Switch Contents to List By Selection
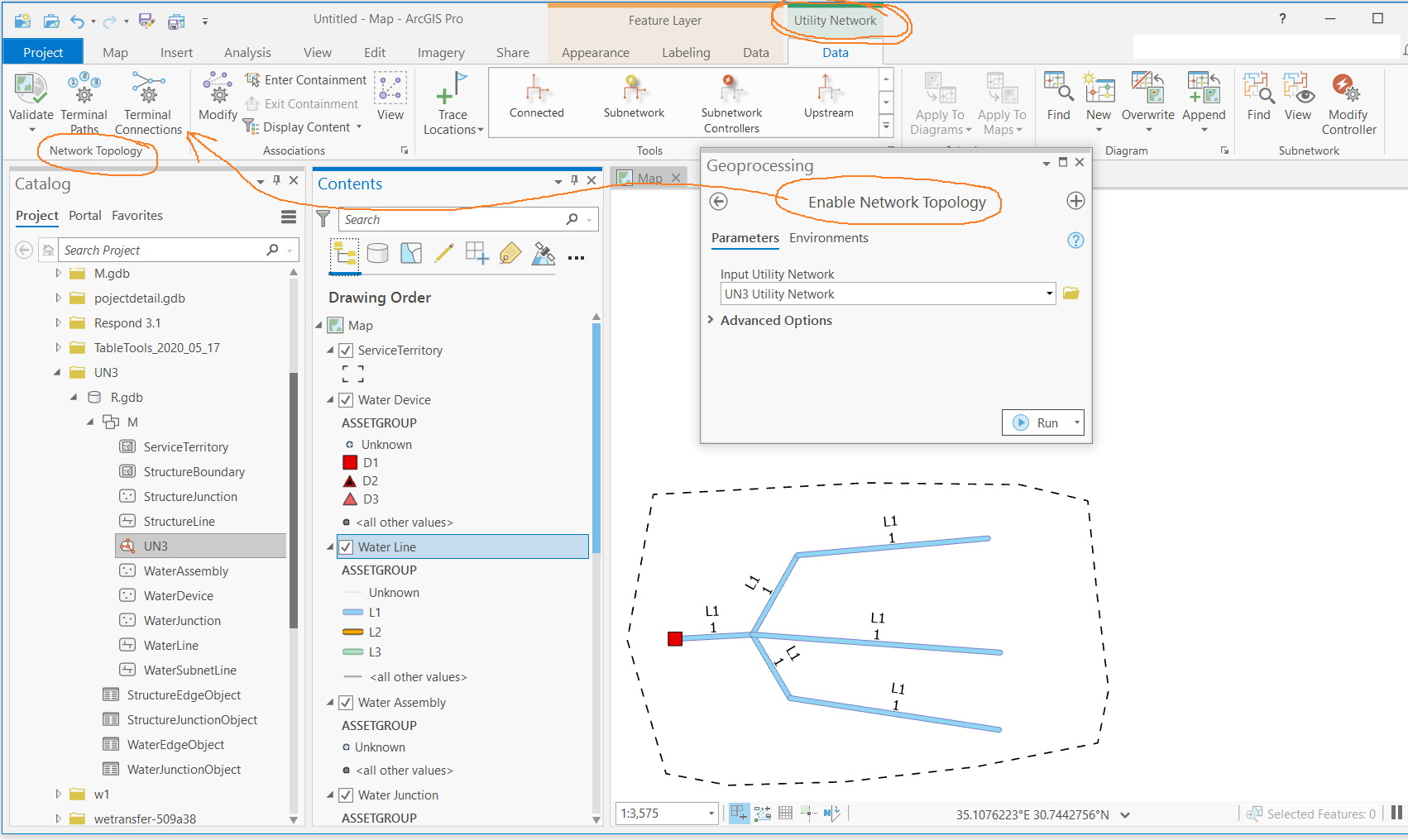The image size is (1408, 840). click(411, 253)
